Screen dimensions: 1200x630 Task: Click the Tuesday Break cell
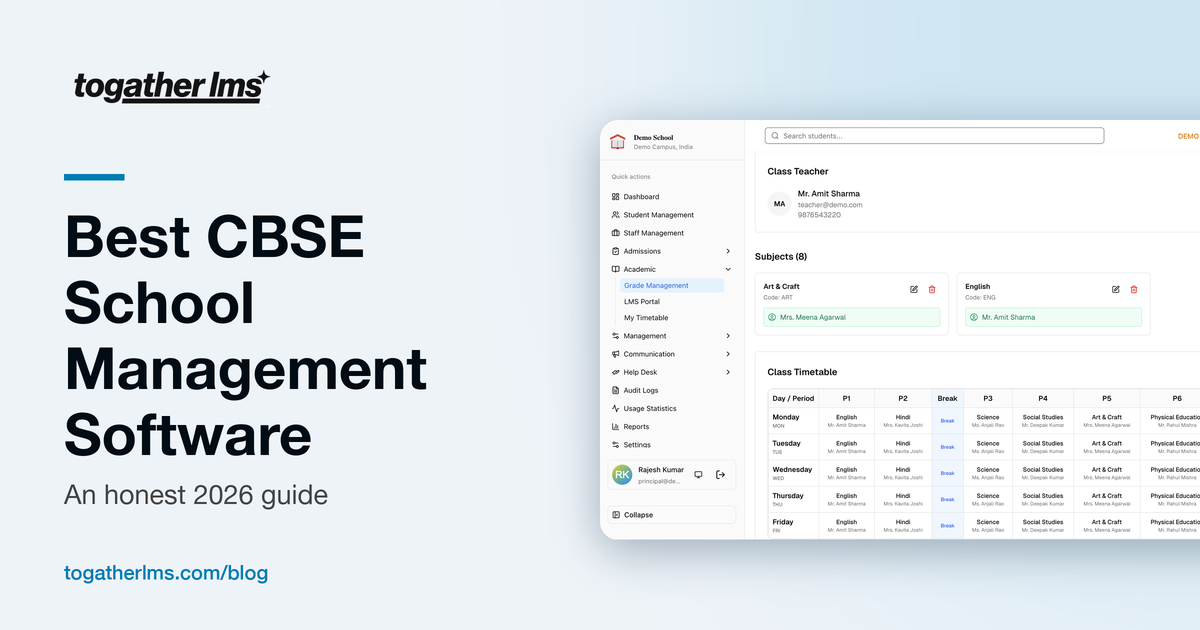947,447
